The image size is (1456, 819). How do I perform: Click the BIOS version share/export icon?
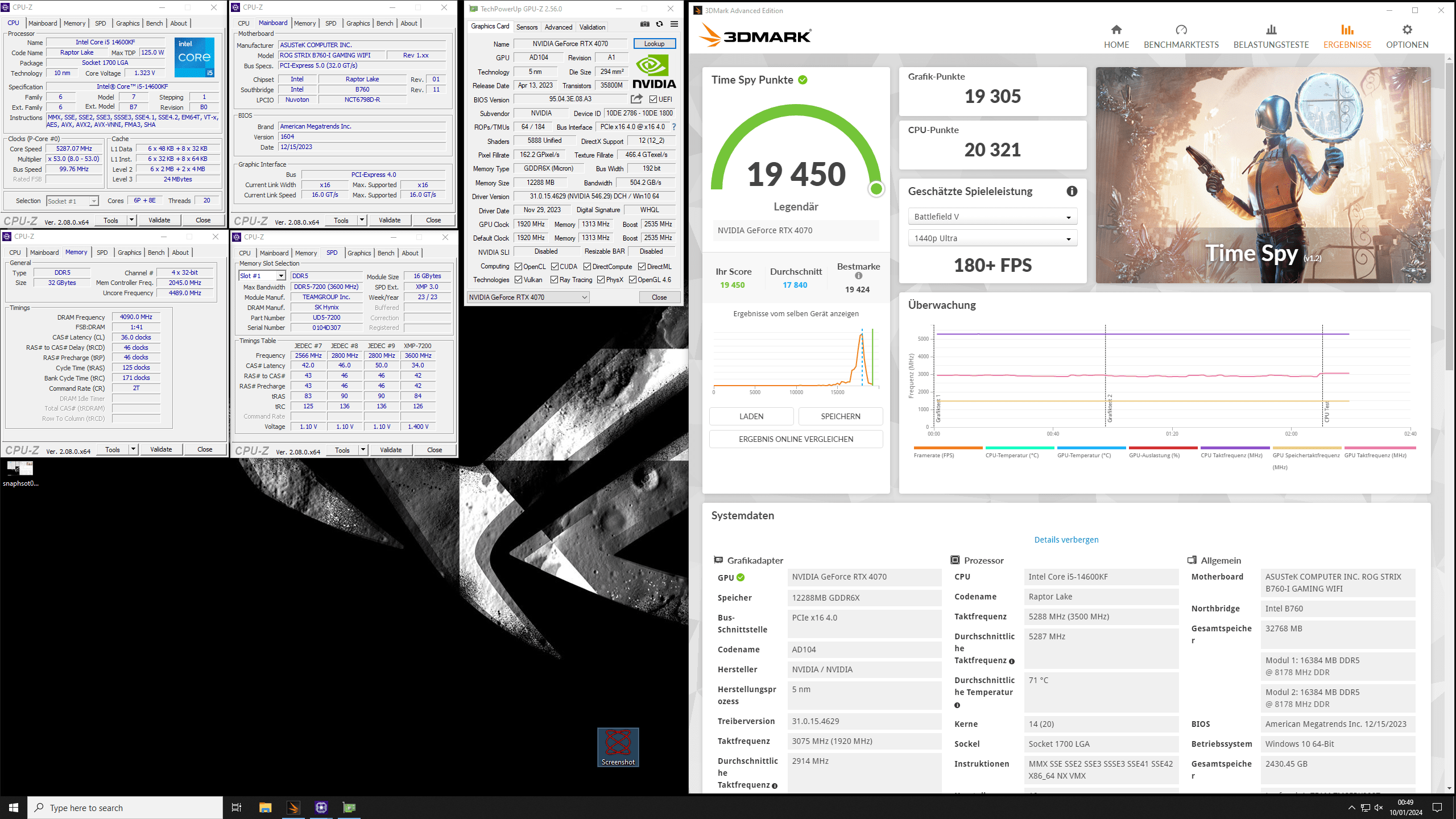[x=636, y=99]
